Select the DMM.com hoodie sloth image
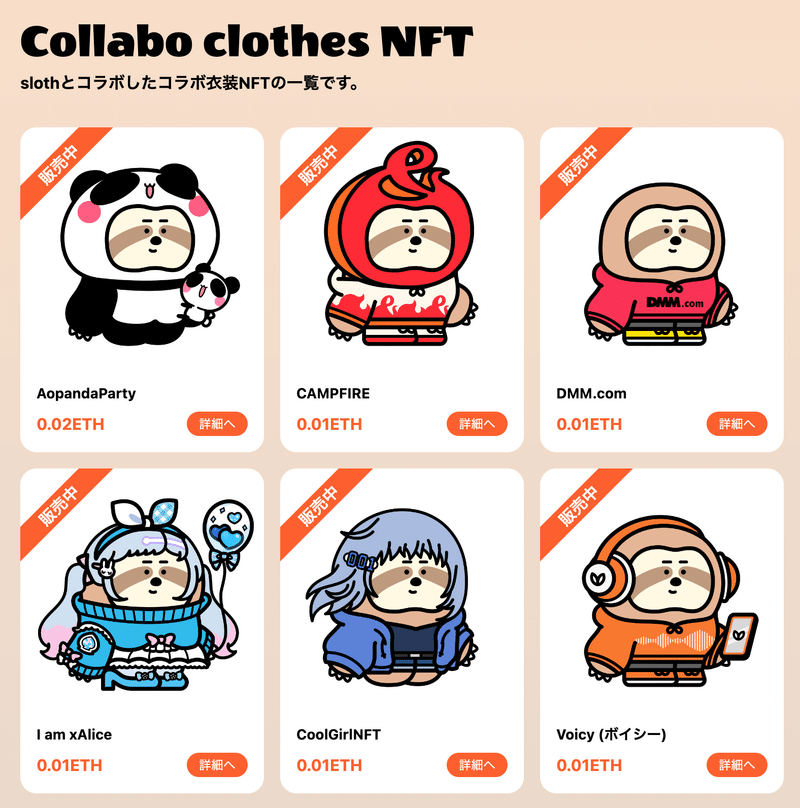The height and width of the screenshot is (808, 800). [661, 263]
